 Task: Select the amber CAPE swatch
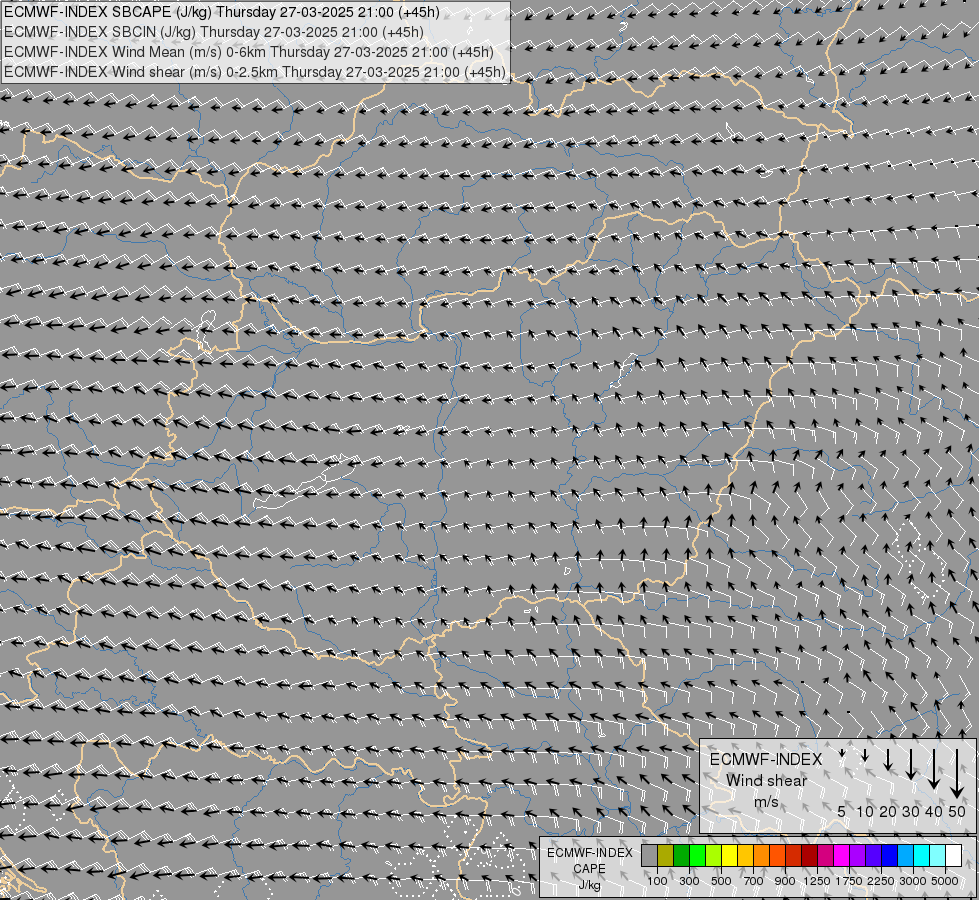click(745, 855)
